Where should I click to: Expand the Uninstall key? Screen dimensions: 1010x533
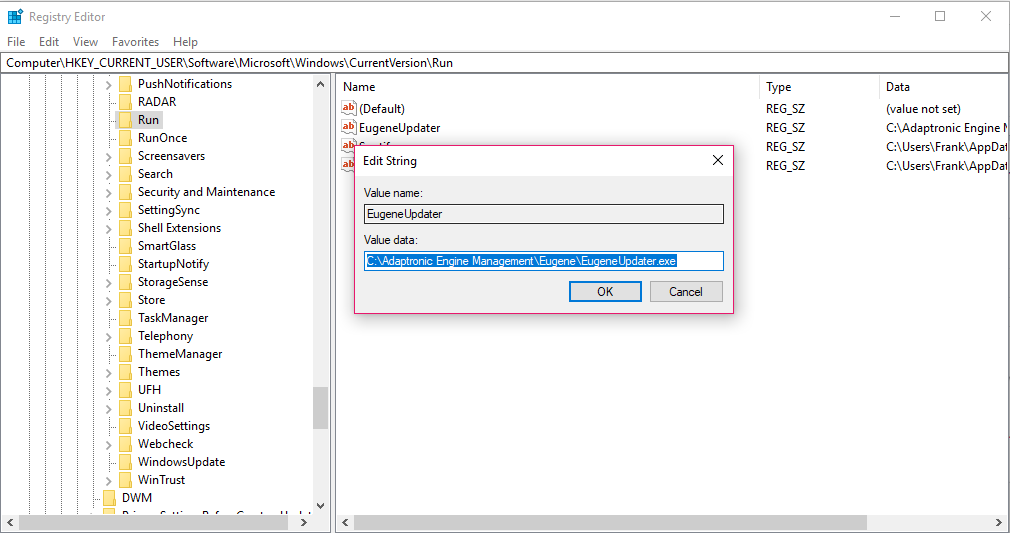tap(109, 409)
